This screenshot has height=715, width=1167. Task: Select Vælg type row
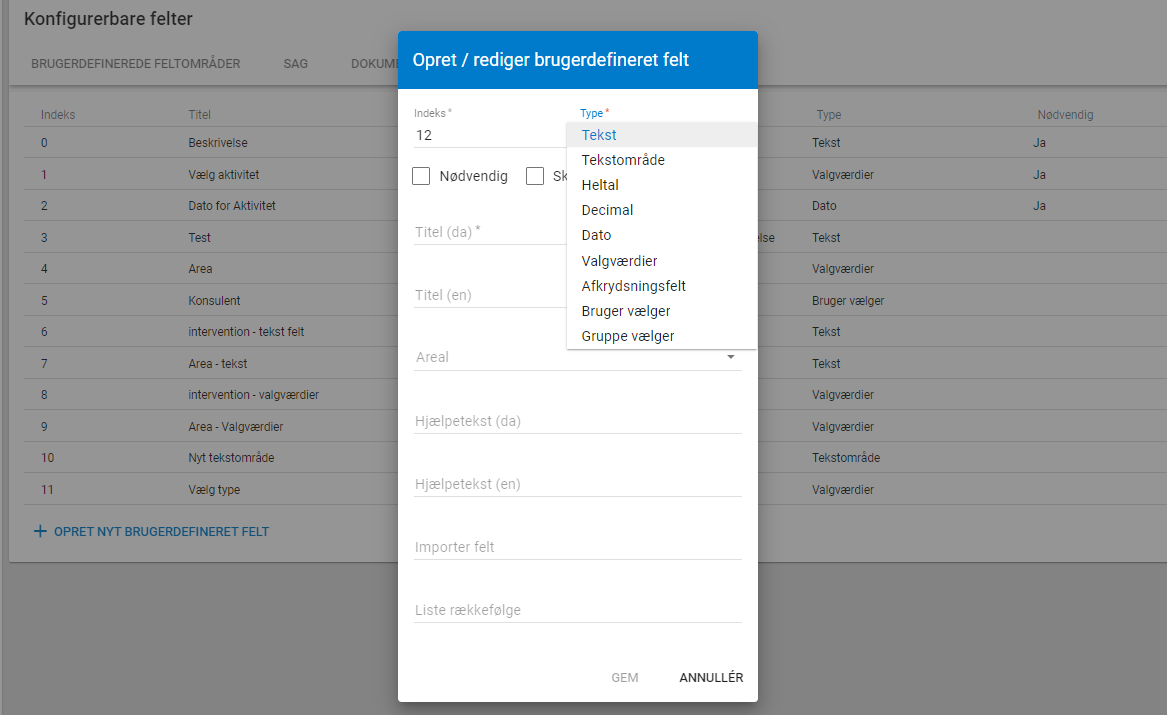pyautogui.click(x=214, y=490)
